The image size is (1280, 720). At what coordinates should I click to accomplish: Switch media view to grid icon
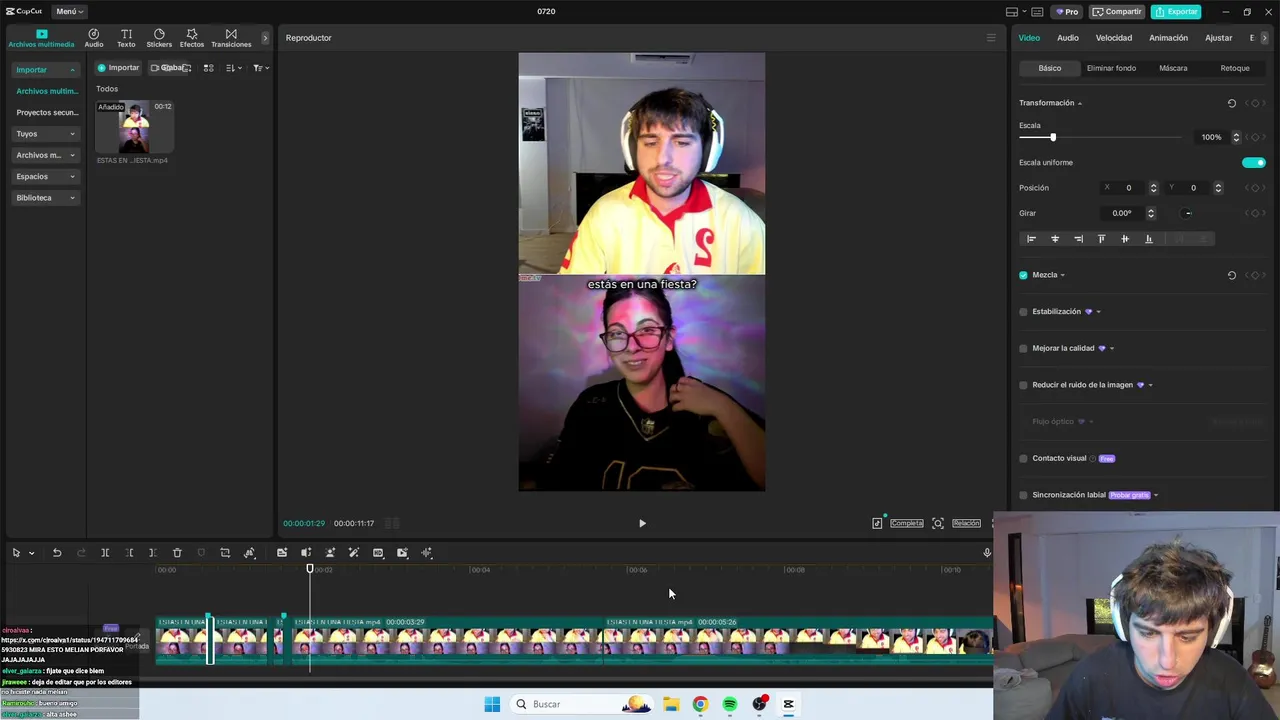[x=209, y=68]
